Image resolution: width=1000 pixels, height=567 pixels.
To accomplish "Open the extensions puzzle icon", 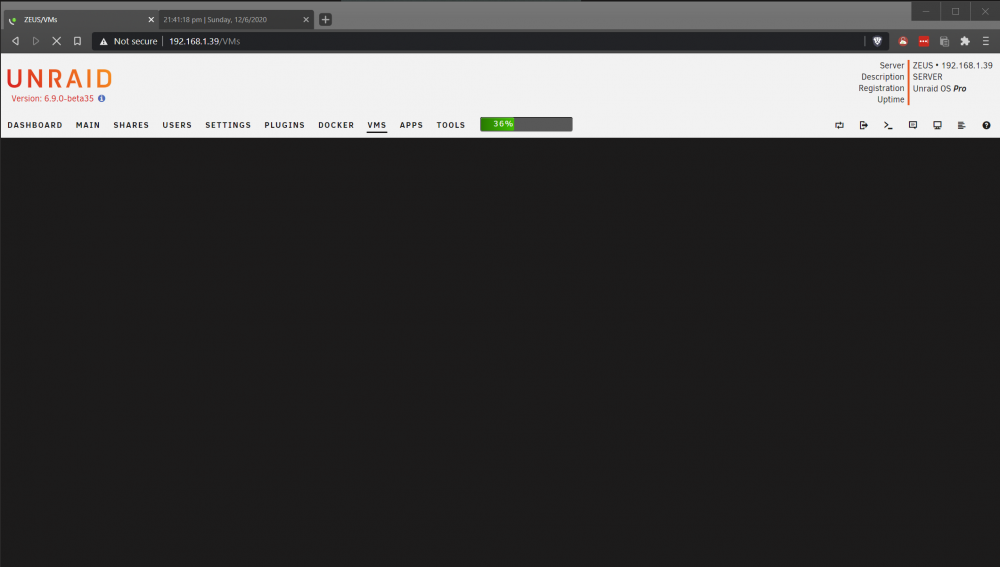I will click(965, 41).
